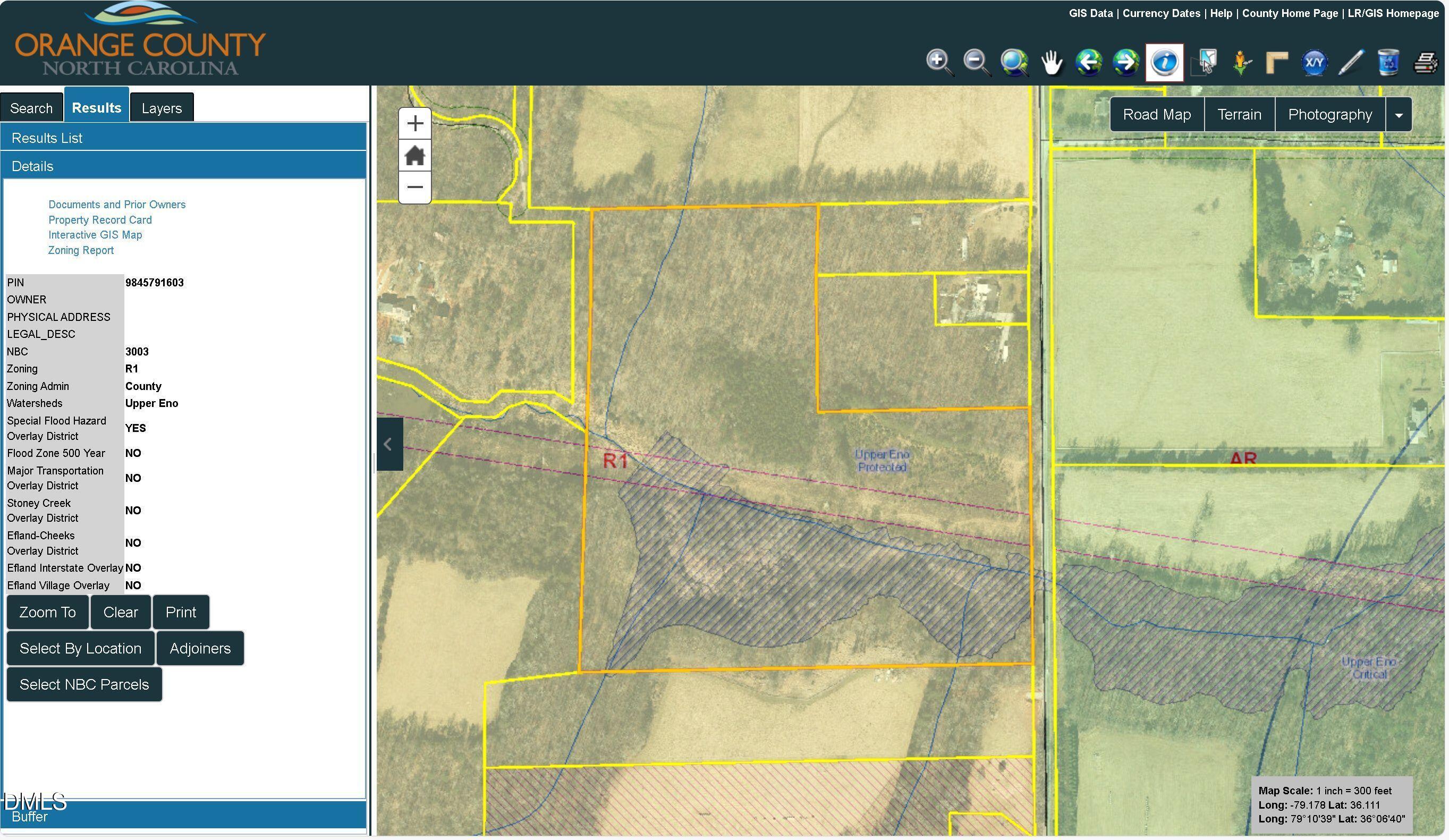Screen dimensions: 1449x840
Task: Open the X/Y coordinate tool
Action: (1314, 62)
